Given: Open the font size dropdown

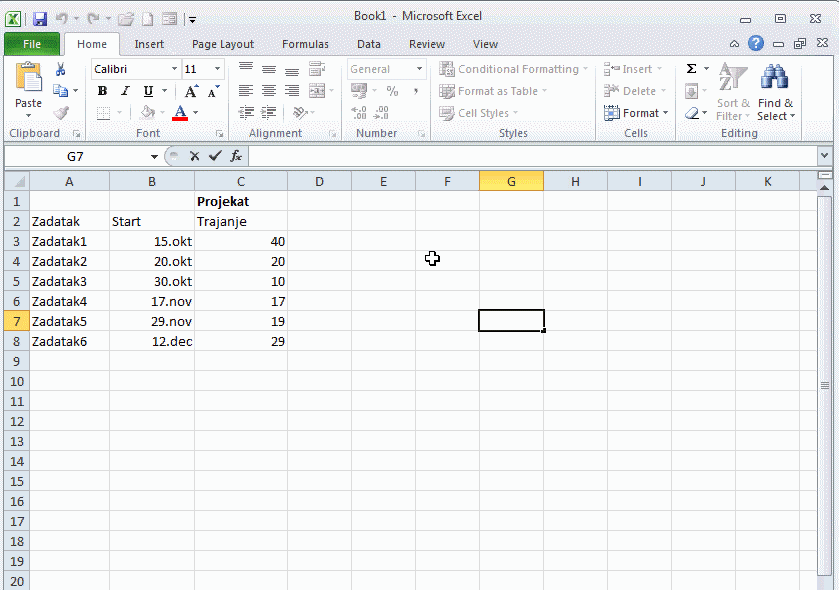Looking at the screenshot, I should [217, 69].
